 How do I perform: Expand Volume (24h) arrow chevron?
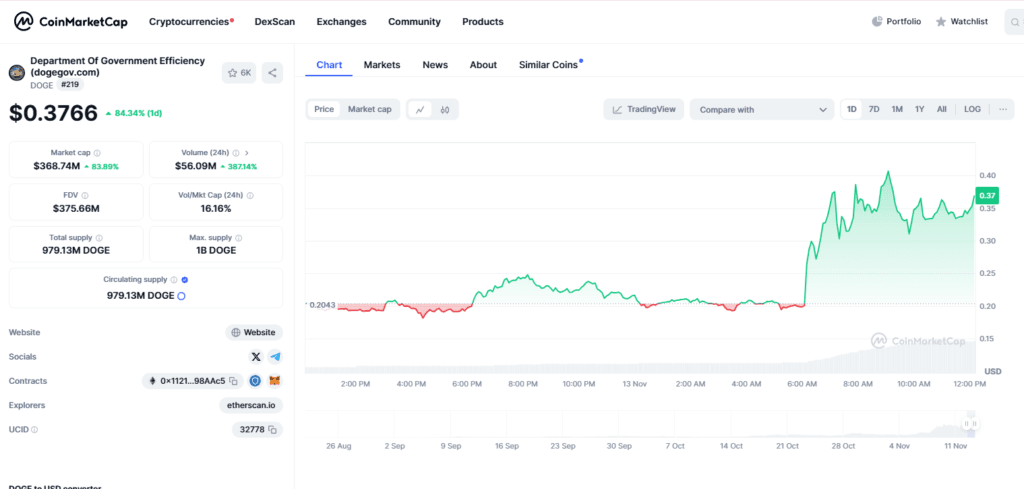(x=247, y=153)
